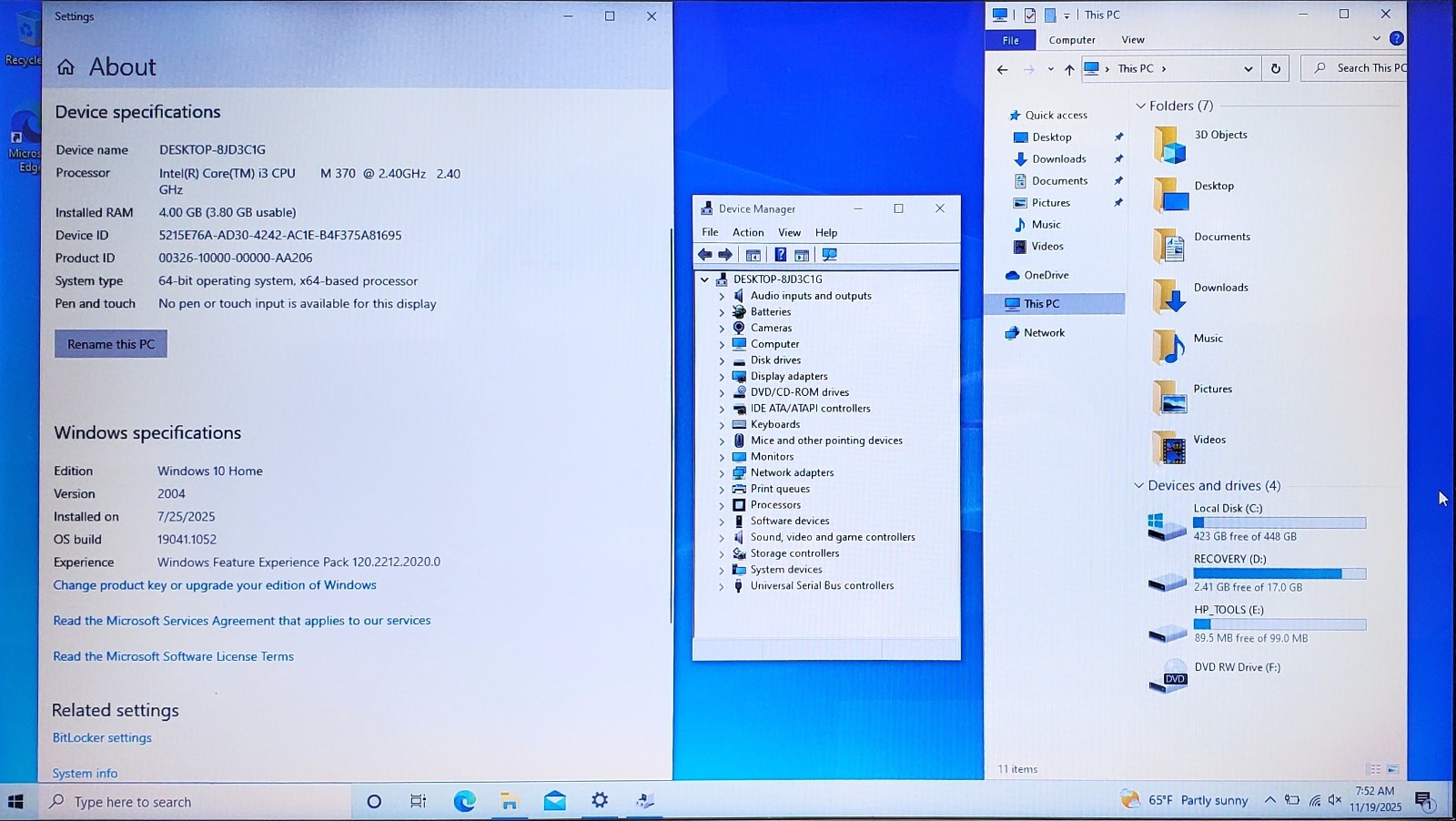Open Microsoft Edge from the taskbar
Image resolution: width=1456 pixels, height=821 pixels.
[x=464, y=801]
